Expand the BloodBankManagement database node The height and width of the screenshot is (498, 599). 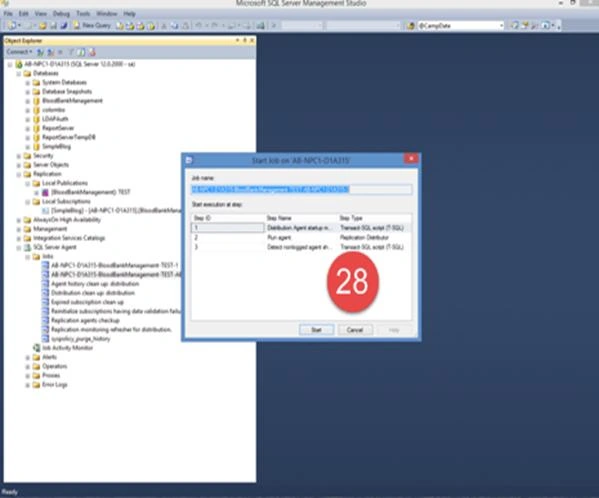click(x=28, y=101)
